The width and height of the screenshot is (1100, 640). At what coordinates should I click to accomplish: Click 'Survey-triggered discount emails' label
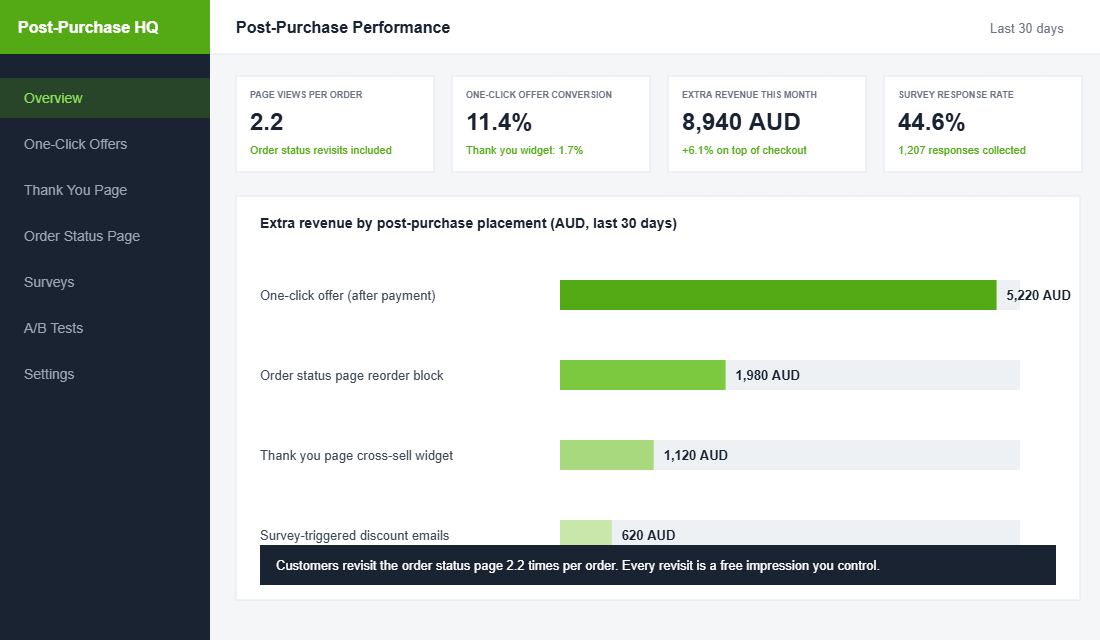coord(354,535)
